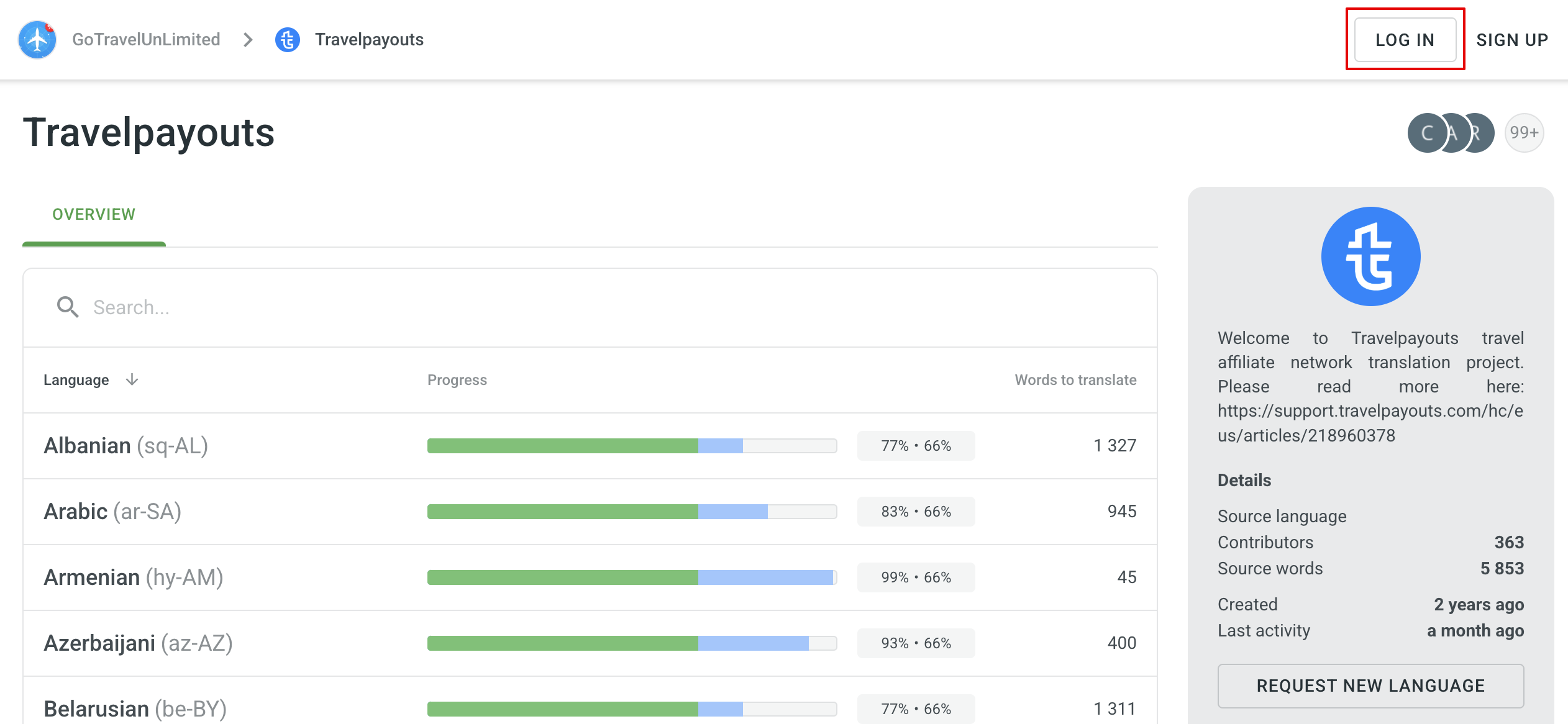The image size is (1568, 724).
Task: Click the Armenian 99% • 66% badge
Action: (x=916, y=577)
